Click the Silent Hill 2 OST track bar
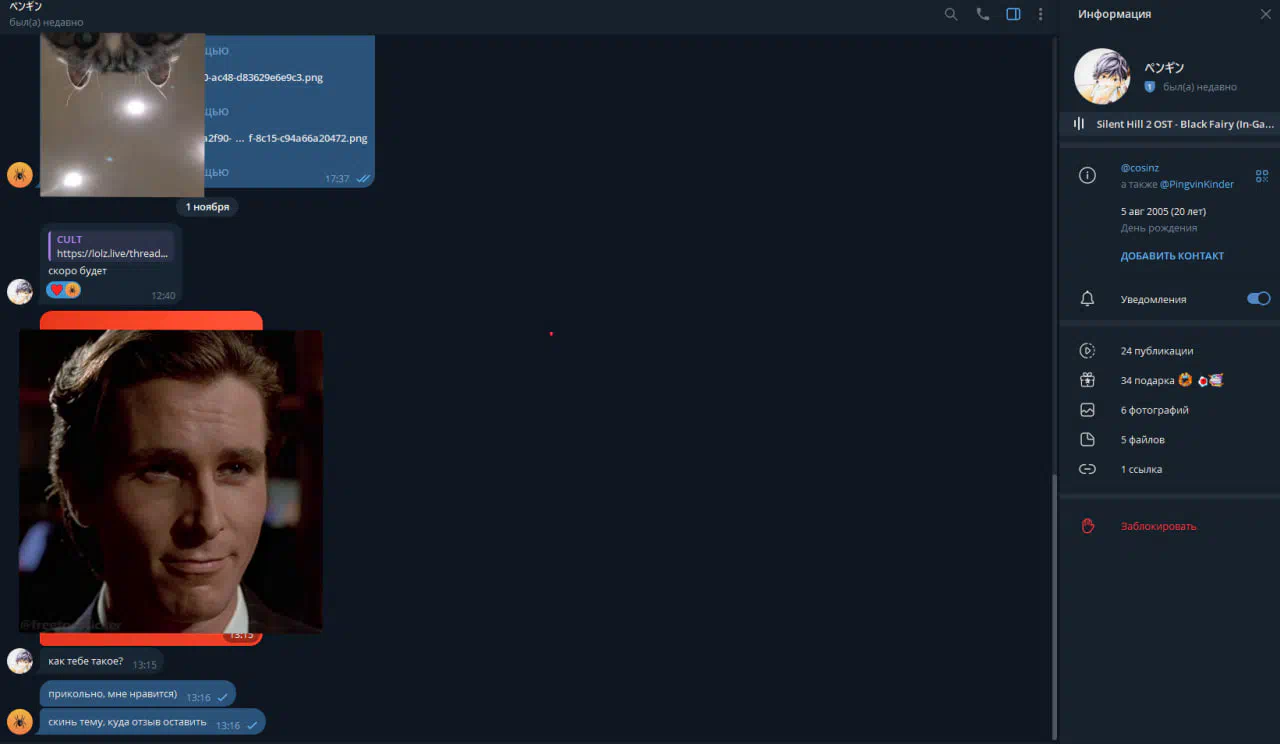This screenshot has width=1280, height=744. (1170, 124)
